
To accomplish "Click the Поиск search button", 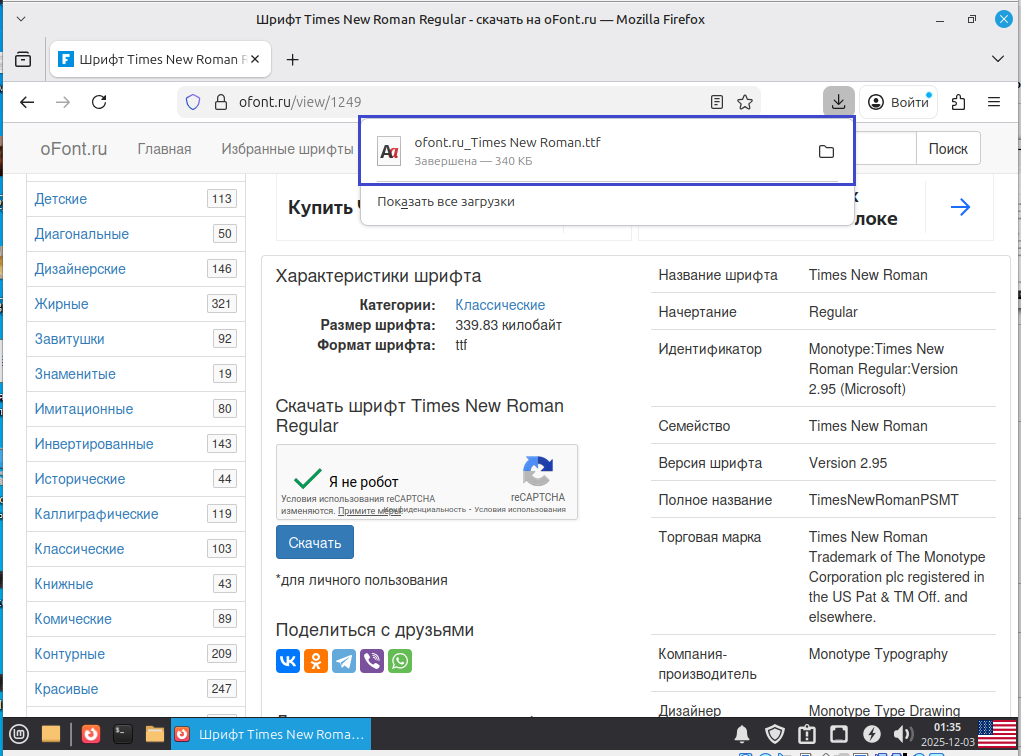I will click(x=948, y=148).
